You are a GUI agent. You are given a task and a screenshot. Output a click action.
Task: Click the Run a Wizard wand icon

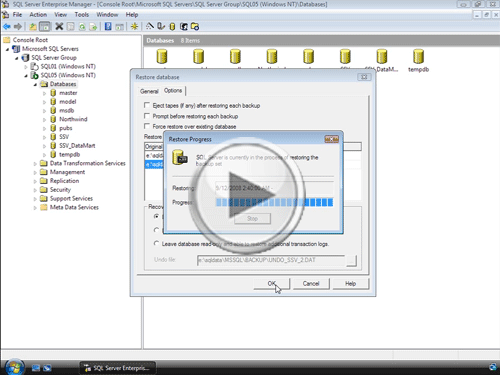pyautogui.click(x=150, y=26)
